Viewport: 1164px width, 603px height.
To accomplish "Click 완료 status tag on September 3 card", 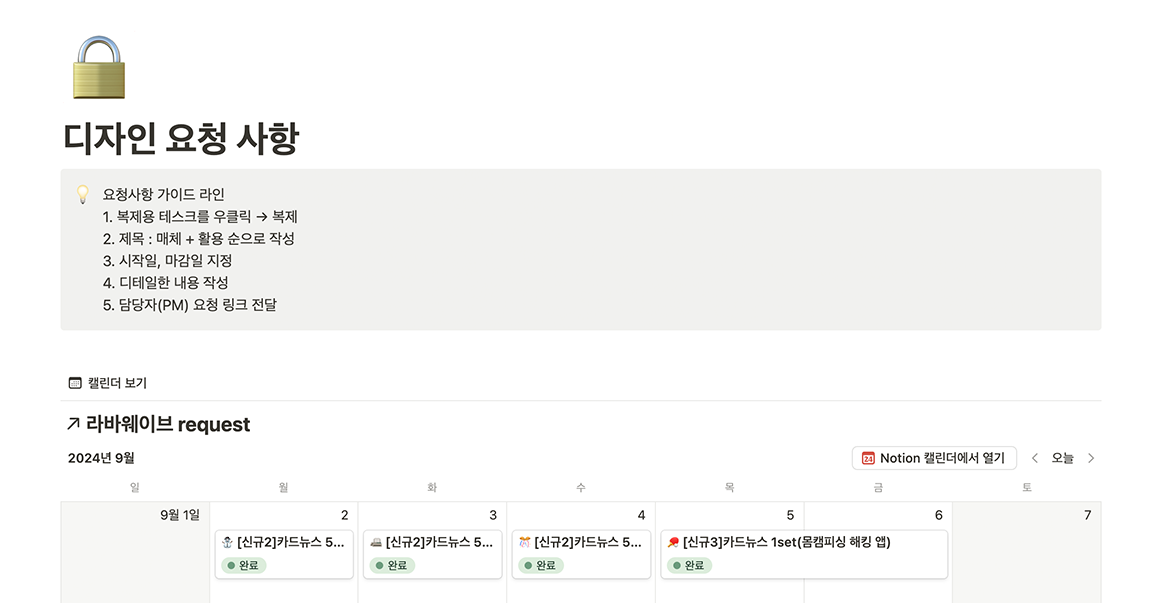I will 391,565.
